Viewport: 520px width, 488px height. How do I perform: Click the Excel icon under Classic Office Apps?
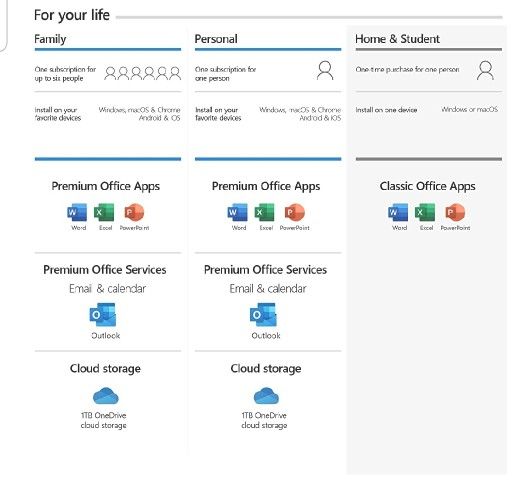click(x=425, y=212)
